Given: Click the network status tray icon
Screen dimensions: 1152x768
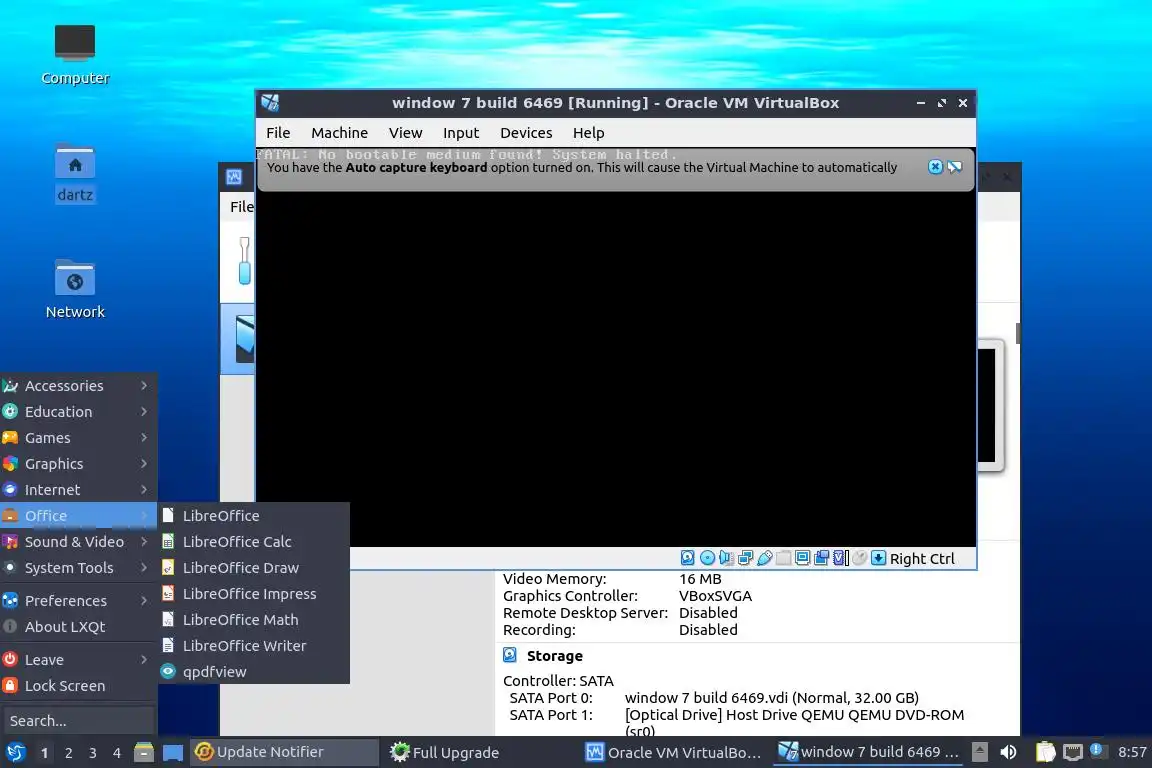Looking at the screenshot, I should (x=1073, y=753).
